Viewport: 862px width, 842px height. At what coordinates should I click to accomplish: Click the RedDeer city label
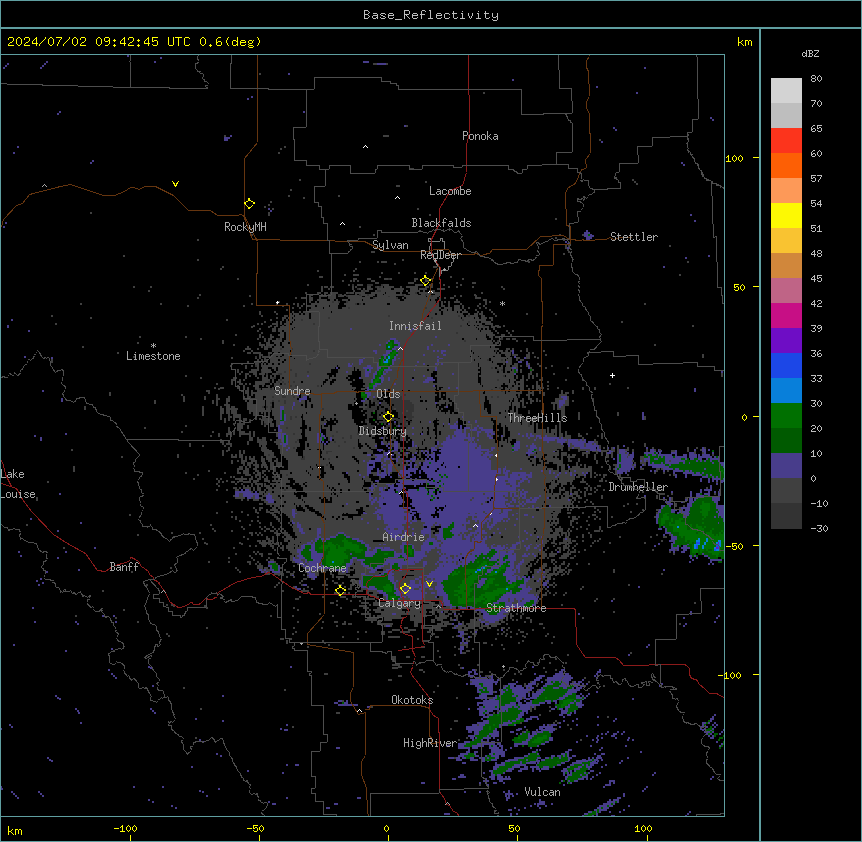pos(440,255)
